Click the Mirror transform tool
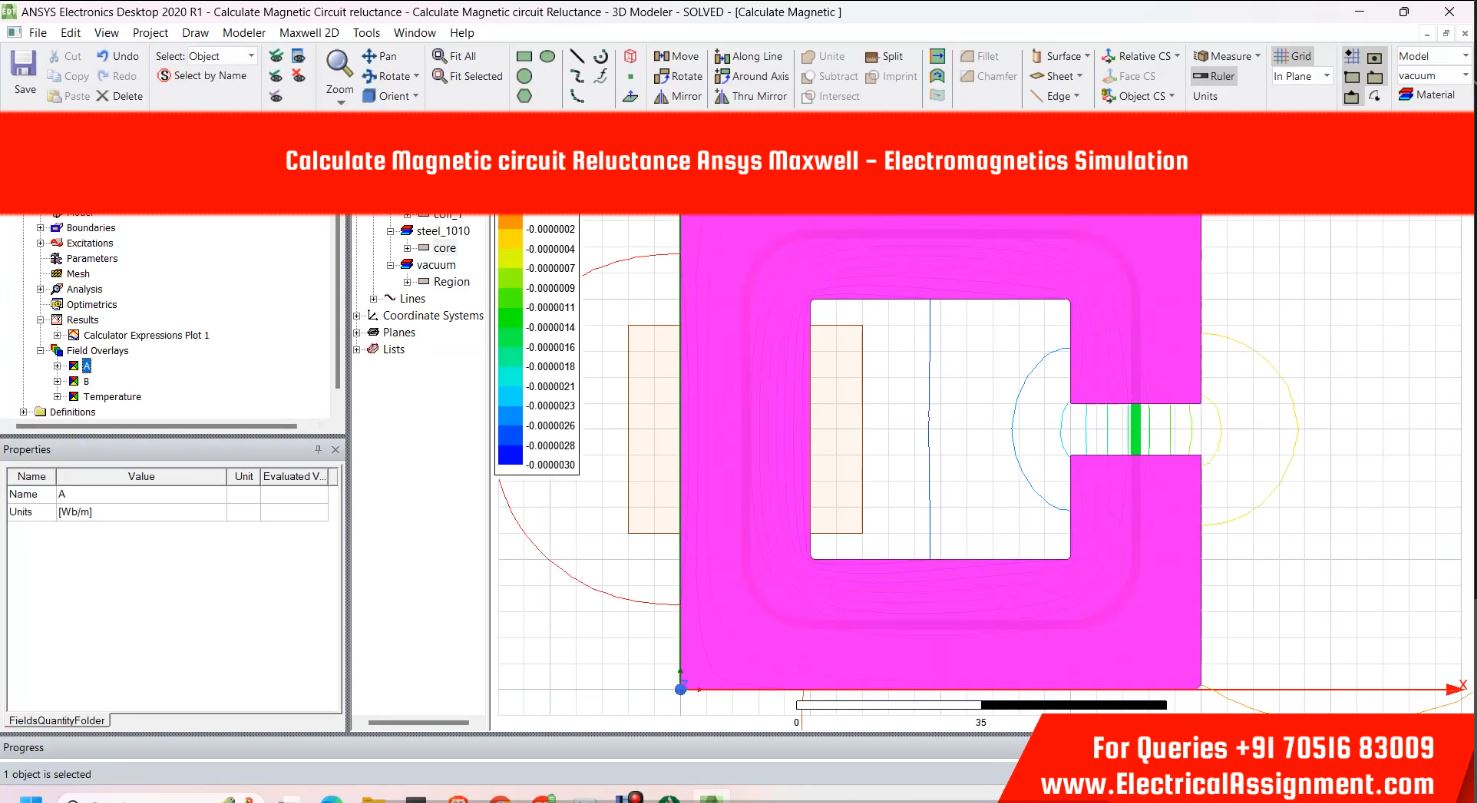Viewport: 1477px width, 803px height. pyautogui.click(x=677, y=96)
